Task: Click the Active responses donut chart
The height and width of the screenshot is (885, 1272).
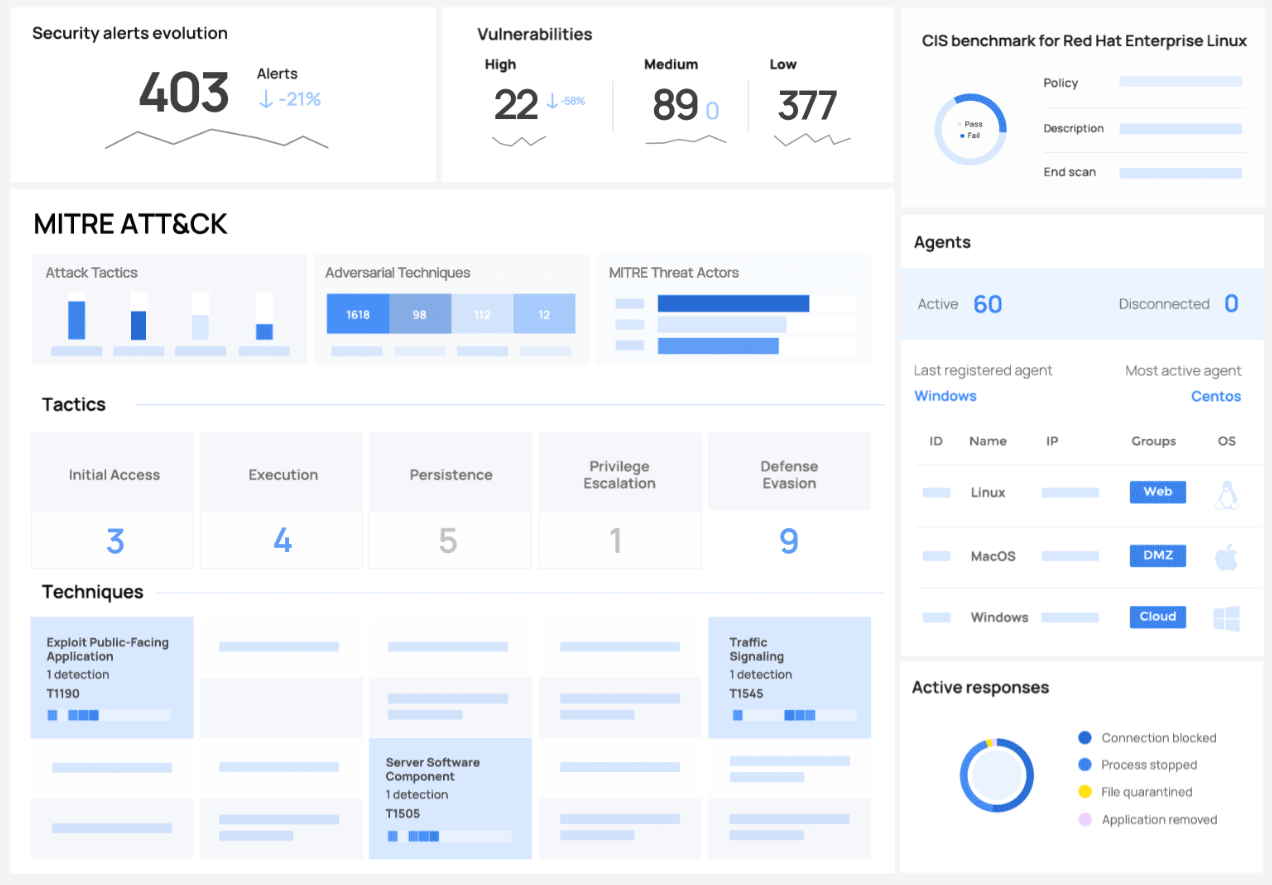Action: pyautogui.click(x=996, y=776)
